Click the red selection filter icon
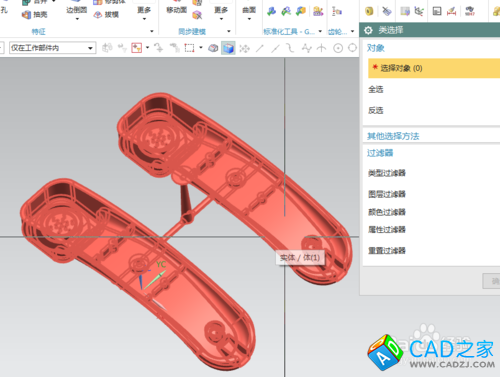Image resolution: width=500 pixels, height=377 pixels. click(x=137, y=48)
